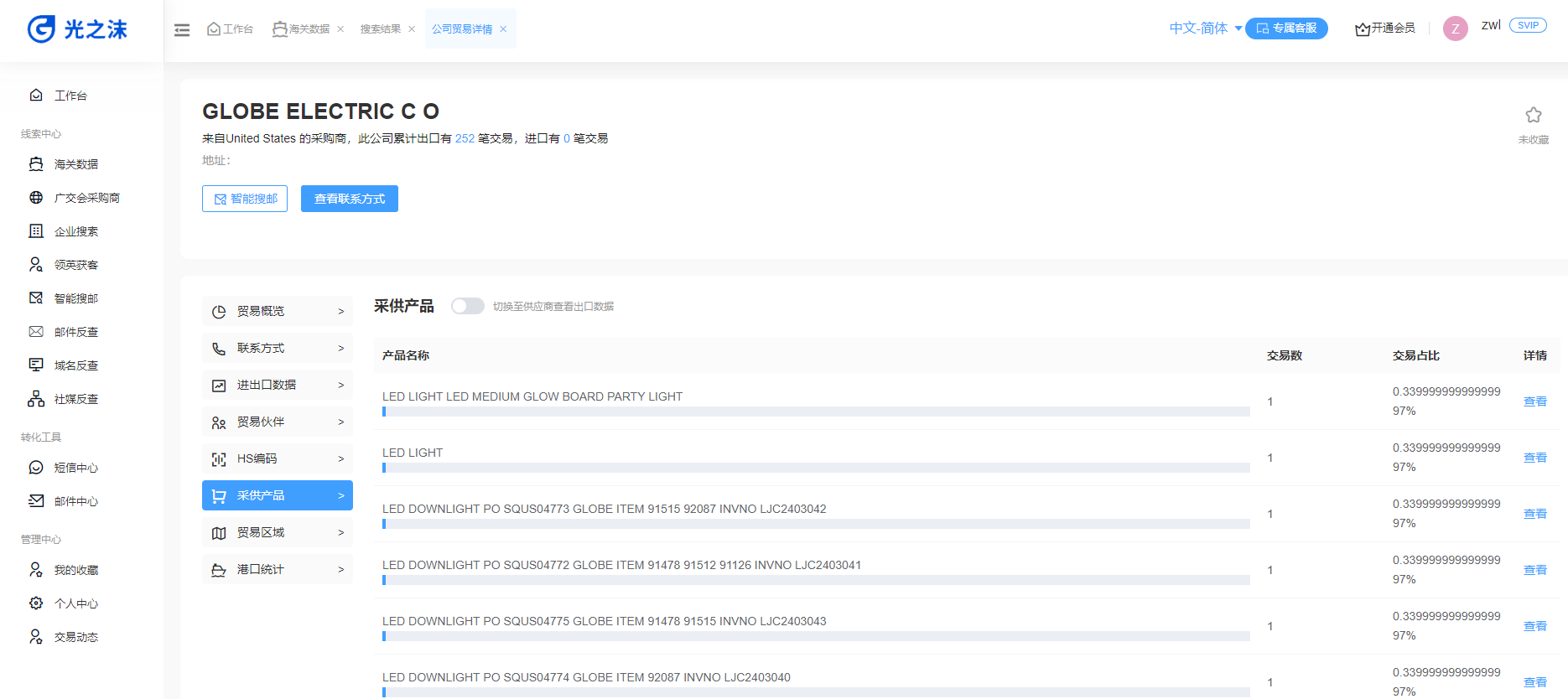Click the hamburger menu collapse icon
The image size is (1568, 699).
pyautogui.click(x=182, y=30)
